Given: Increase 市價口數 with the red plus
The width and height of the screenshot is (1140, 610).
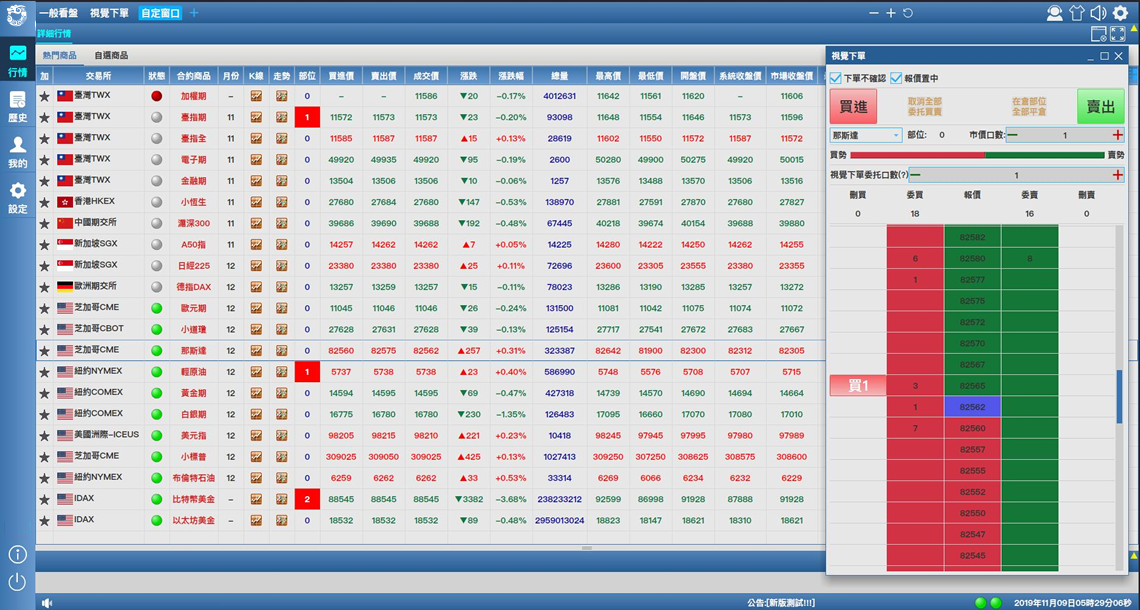Looking at the screenshot, I should 1117,135.
